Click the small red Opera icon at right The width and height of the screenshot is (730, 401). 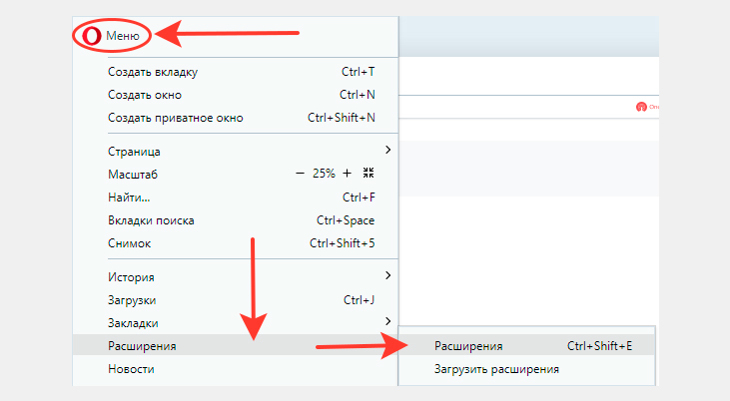pyautogui.click(x=641, y=107)
